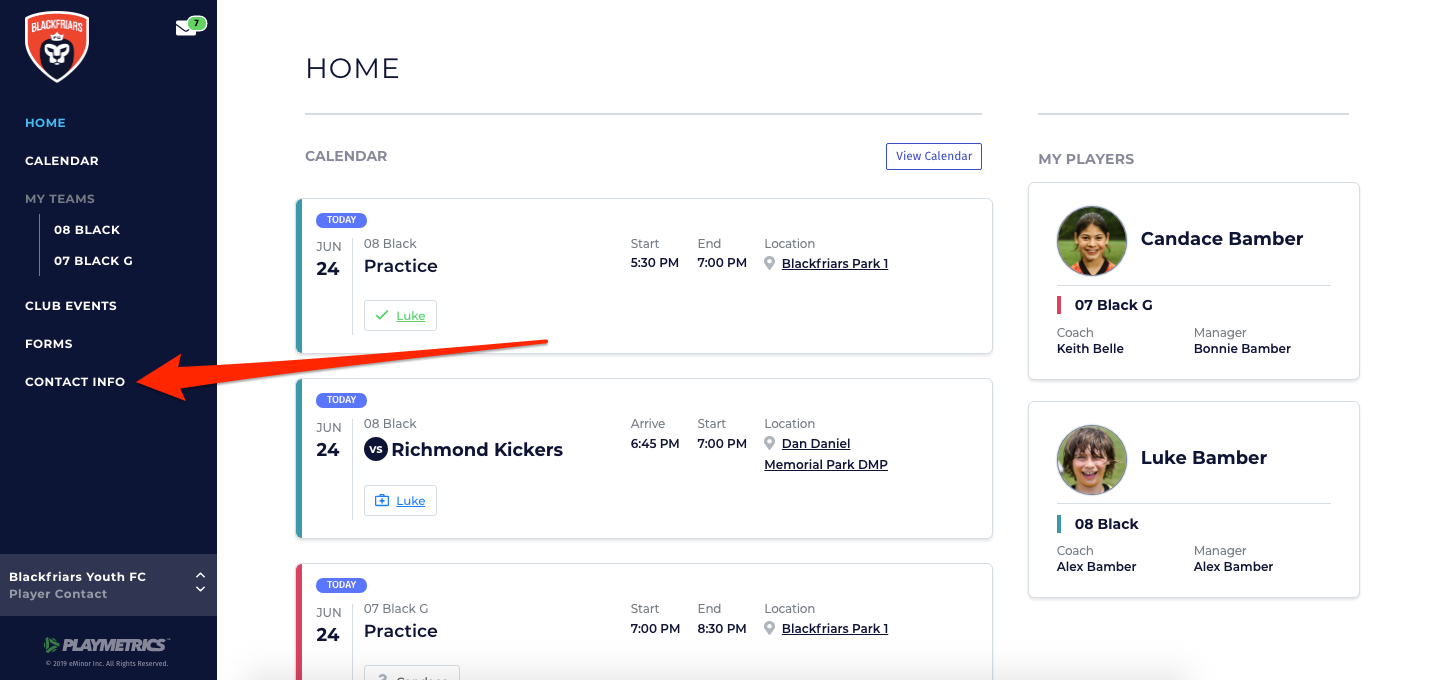This screenshot has width=1436, height=680.
Task: Open the 07 Black G team page
Action: (x=93, y=261)
